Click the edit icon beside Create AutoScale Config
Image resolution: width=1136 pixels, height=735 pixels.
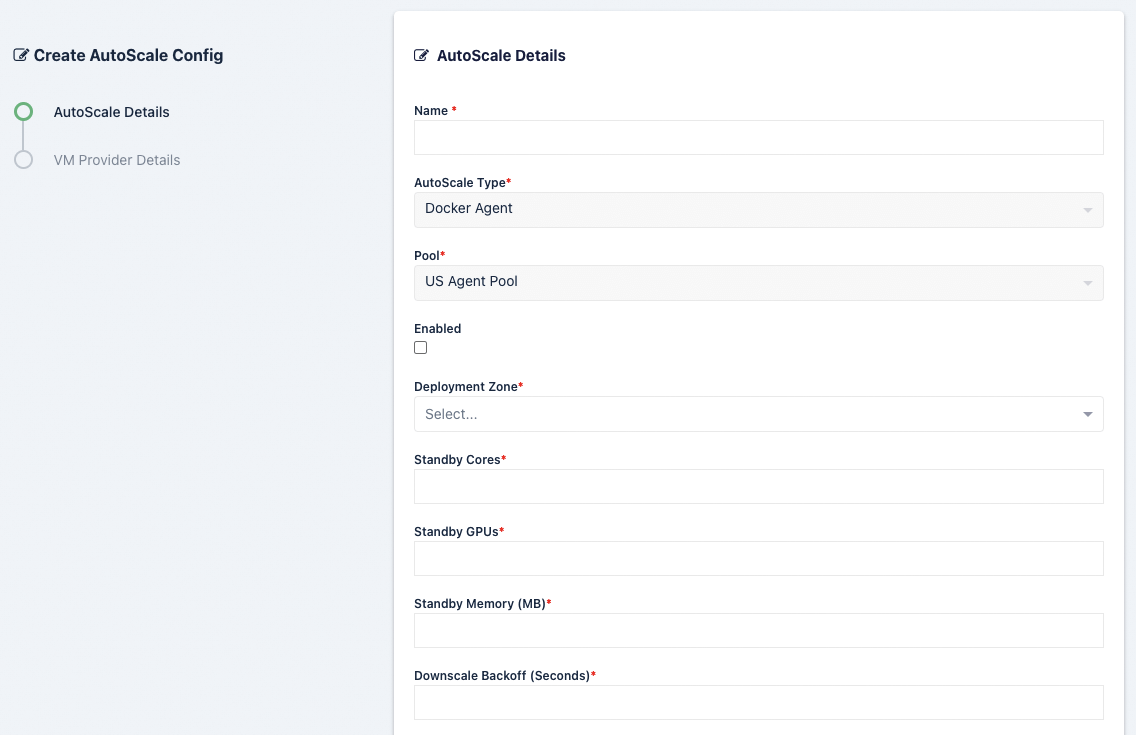(x=21, y=56)
